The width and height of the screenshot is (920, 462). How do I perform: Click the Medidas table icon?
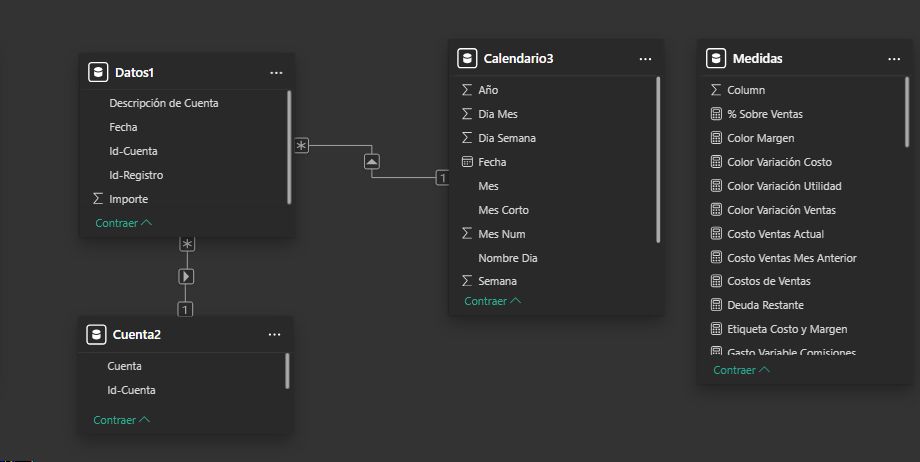pyautogui.click(x=715, y=59)
